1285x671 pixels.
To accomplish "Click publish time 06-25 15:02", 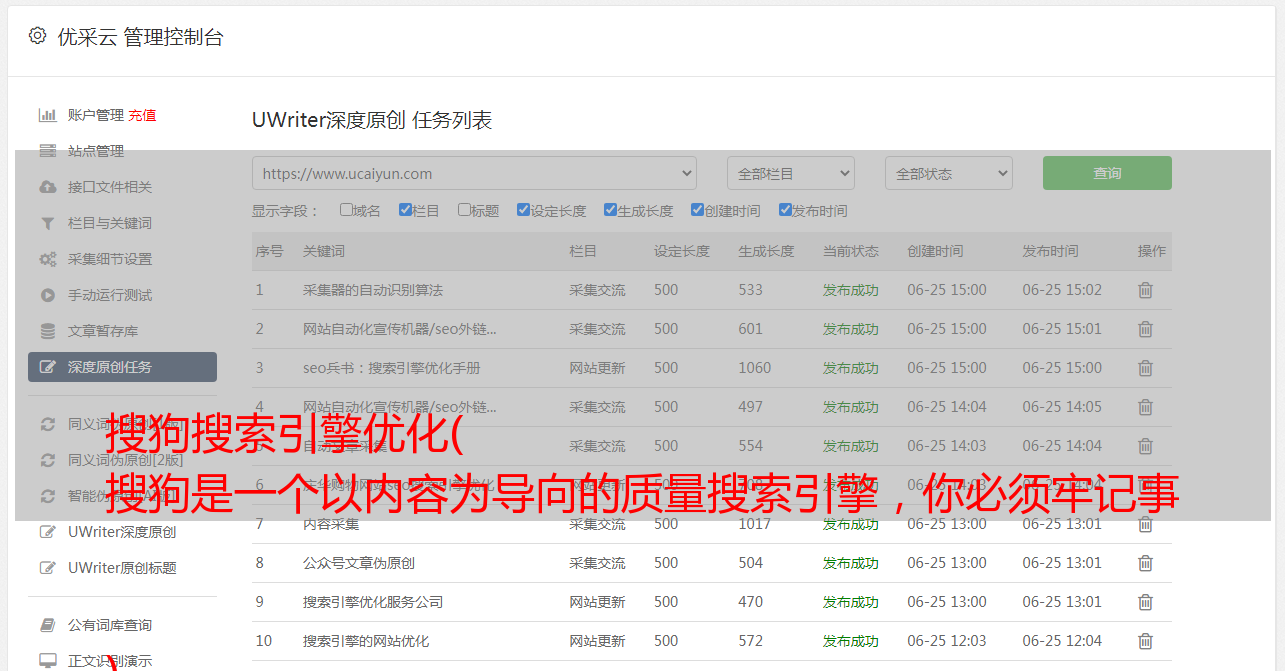I will pyautogui.click(x=1062, y=290).
